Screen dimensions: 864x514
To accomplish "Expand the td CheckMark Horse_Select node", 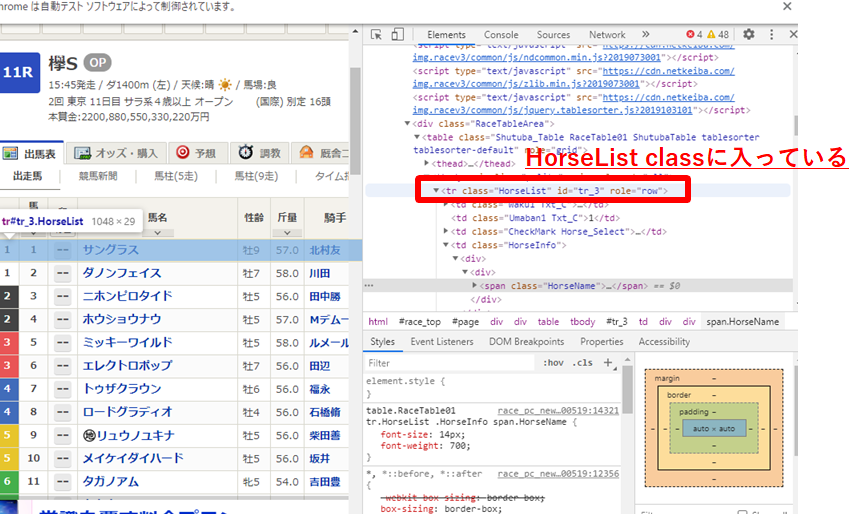I will pyautogui.click(x=446, y=231).
